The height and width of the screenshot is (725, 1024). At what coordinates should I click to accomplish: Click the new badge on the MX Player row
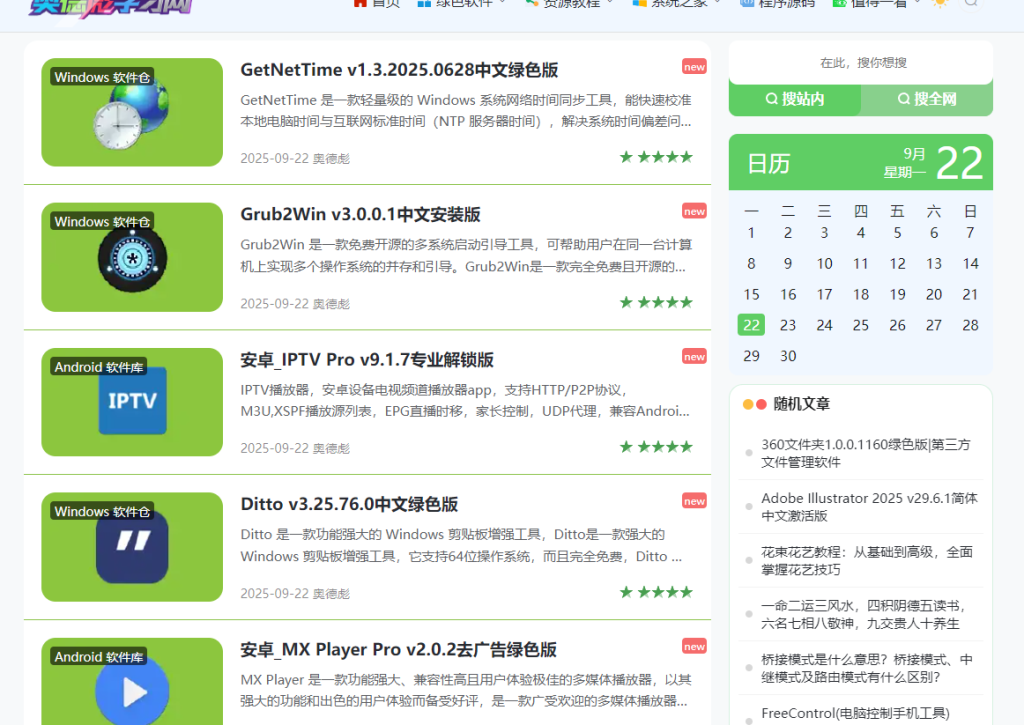(x=694, y=647)
